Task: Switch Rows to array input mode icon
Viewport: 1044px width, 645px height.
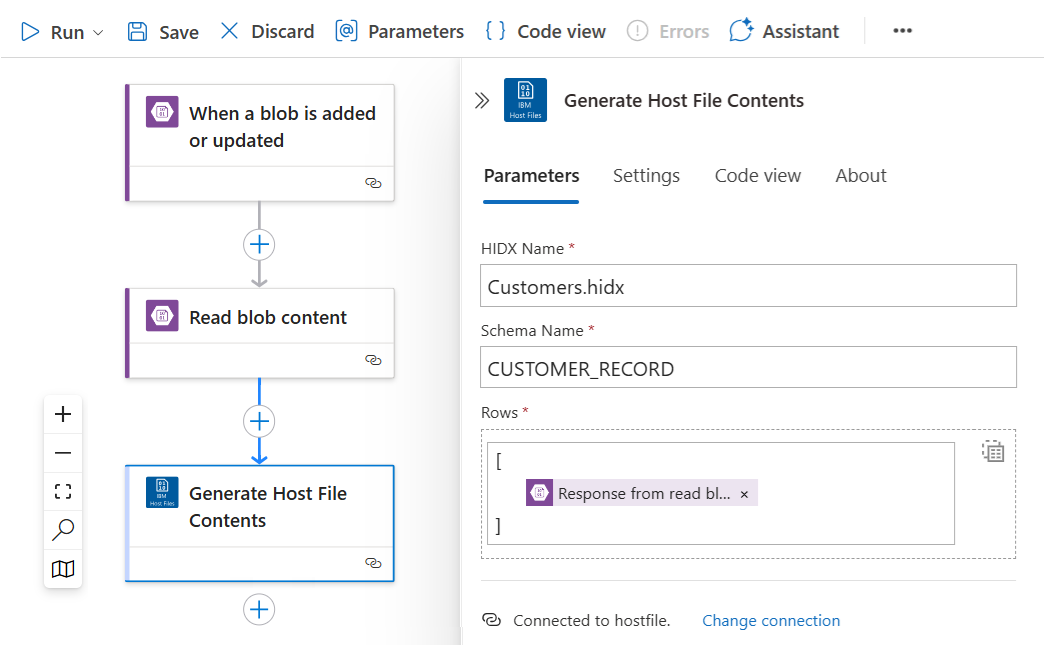Action: point(993,451)
